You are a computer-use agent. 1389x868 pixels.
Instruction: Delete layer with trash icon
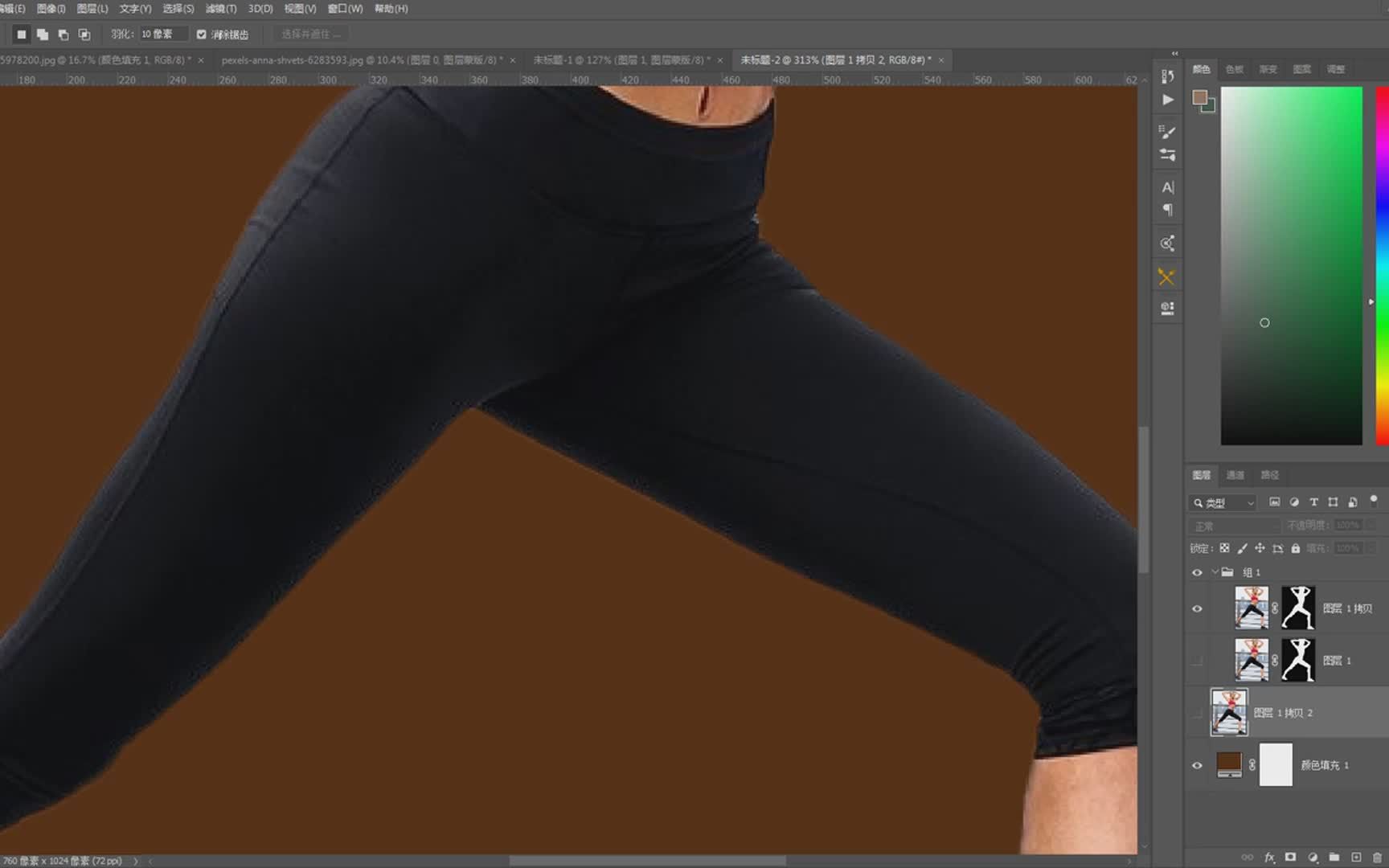[x=1377, y=858]
